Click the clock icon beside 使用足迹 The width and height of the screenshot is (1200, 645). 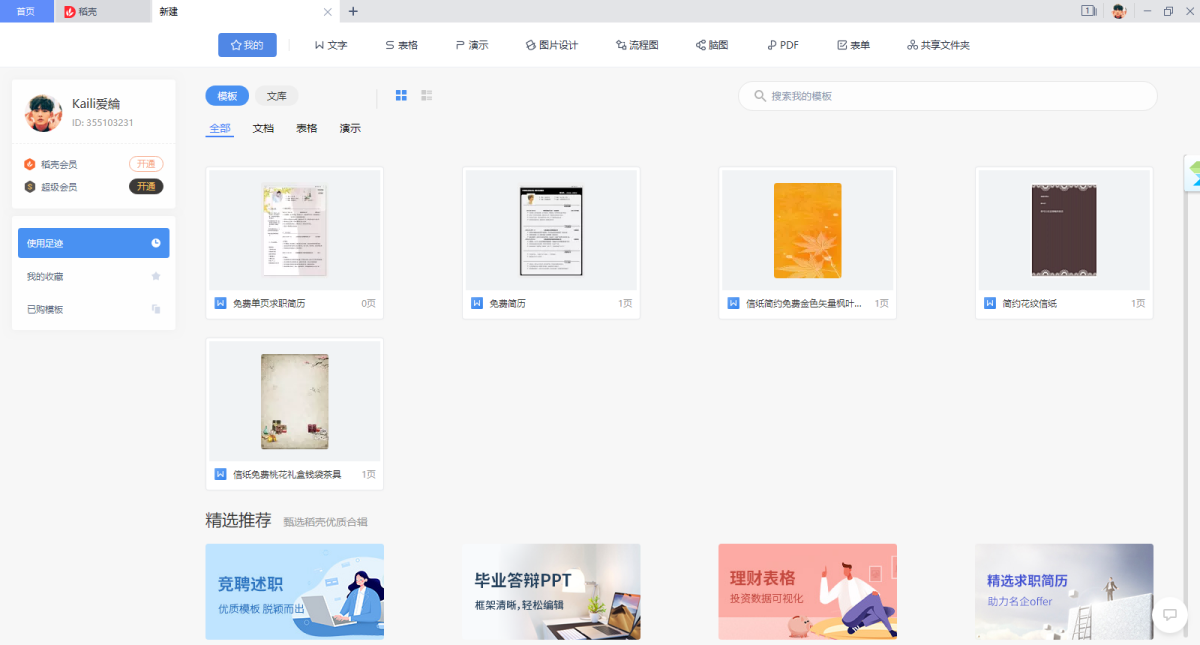pyautogui.click(x=156, y=243)
